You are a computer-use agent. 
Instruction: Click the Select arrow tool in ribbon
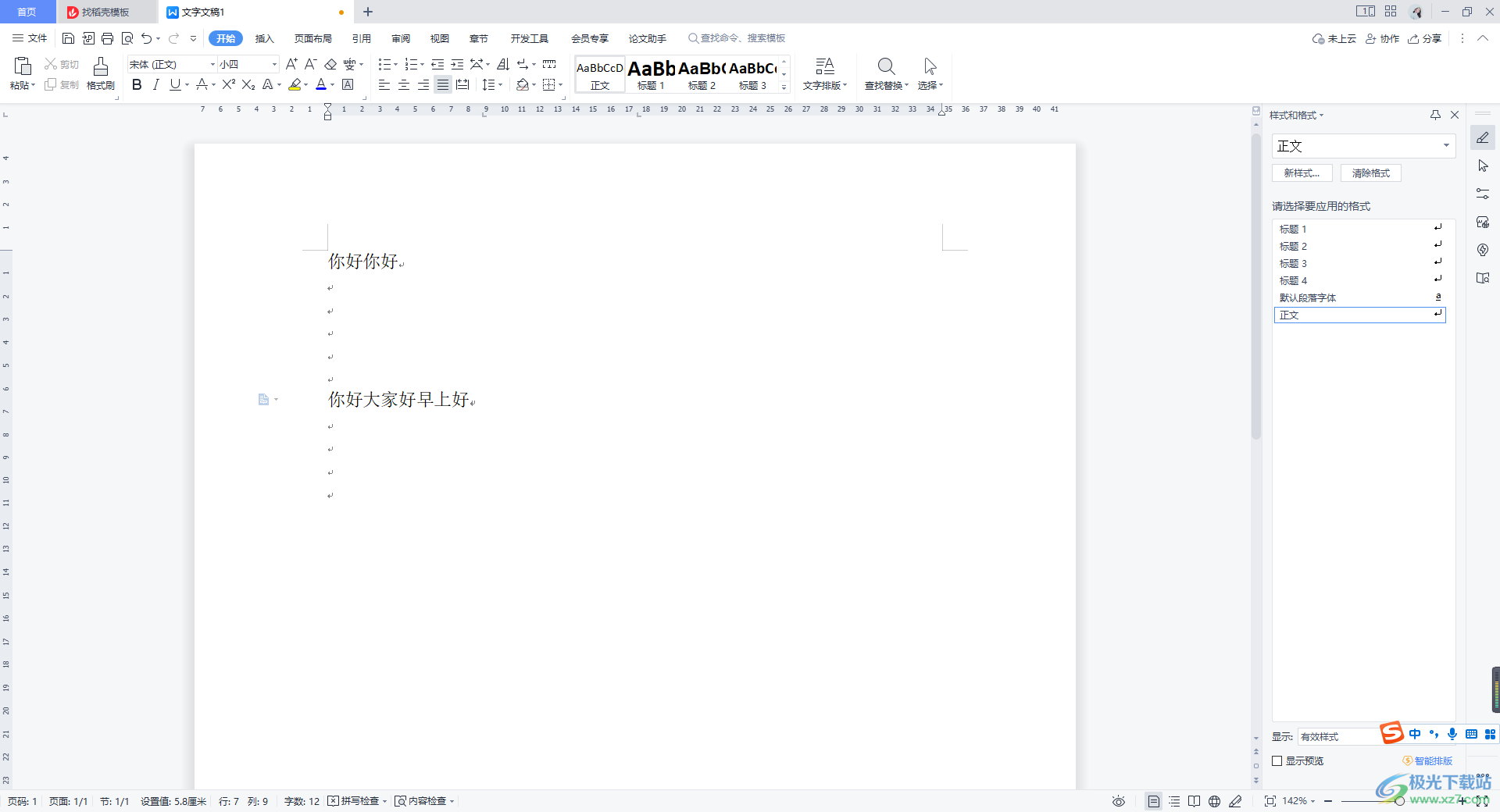(x=930, y=74)
